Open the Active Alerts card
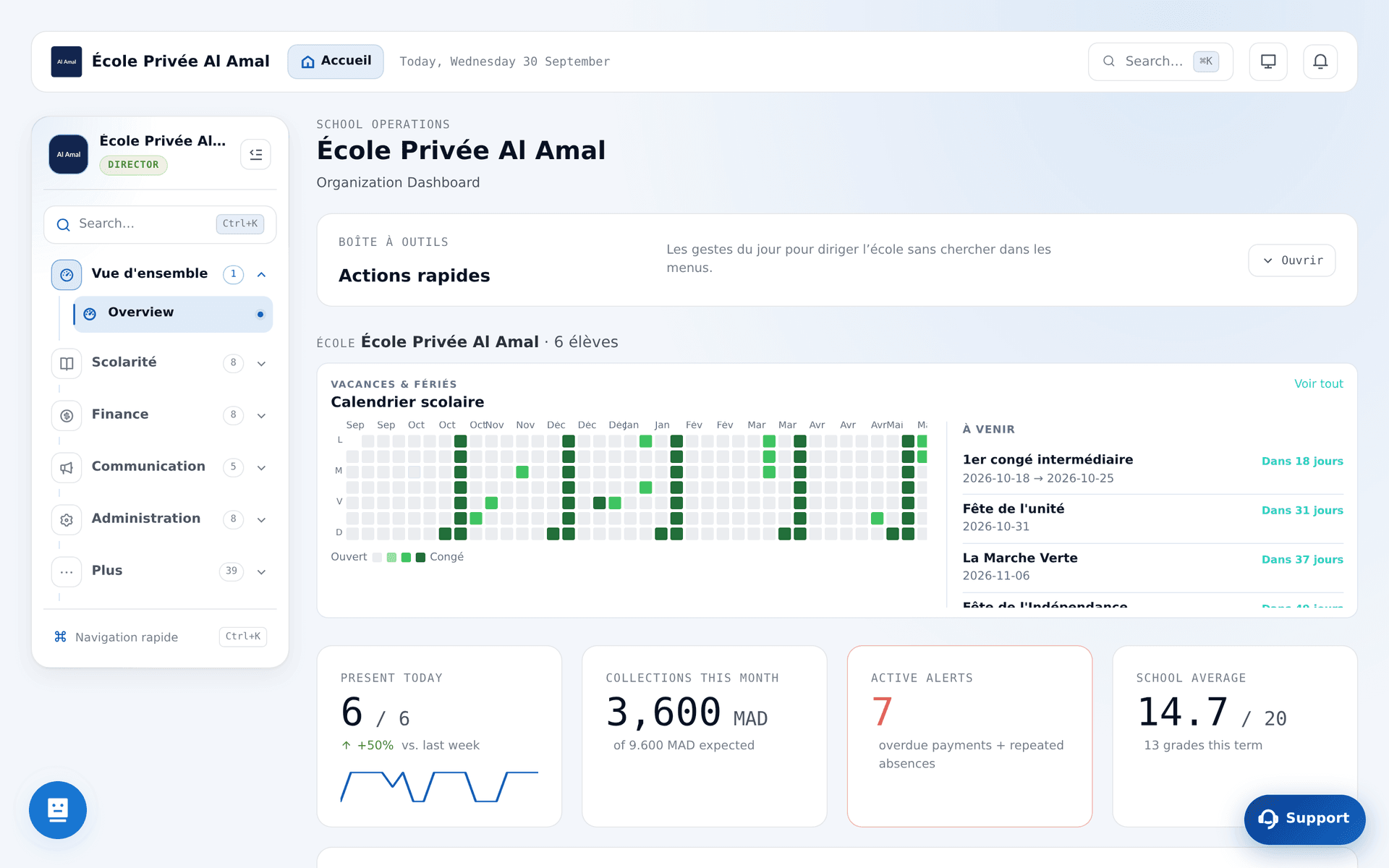 [969, 736]
